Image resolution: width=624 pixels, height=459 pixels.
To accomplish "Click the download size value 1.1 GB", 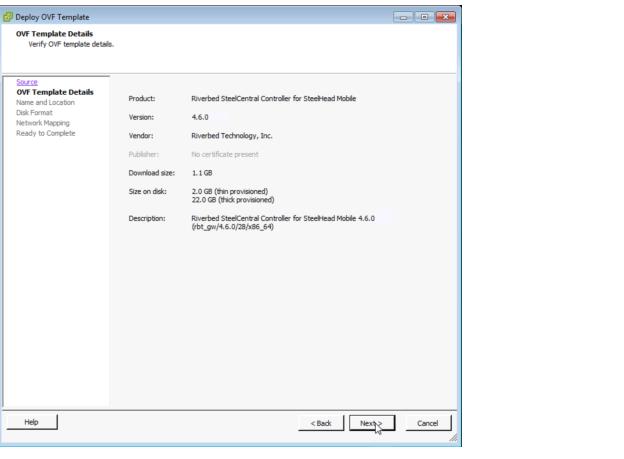I will pyautogui.click(x=202, y=173).
